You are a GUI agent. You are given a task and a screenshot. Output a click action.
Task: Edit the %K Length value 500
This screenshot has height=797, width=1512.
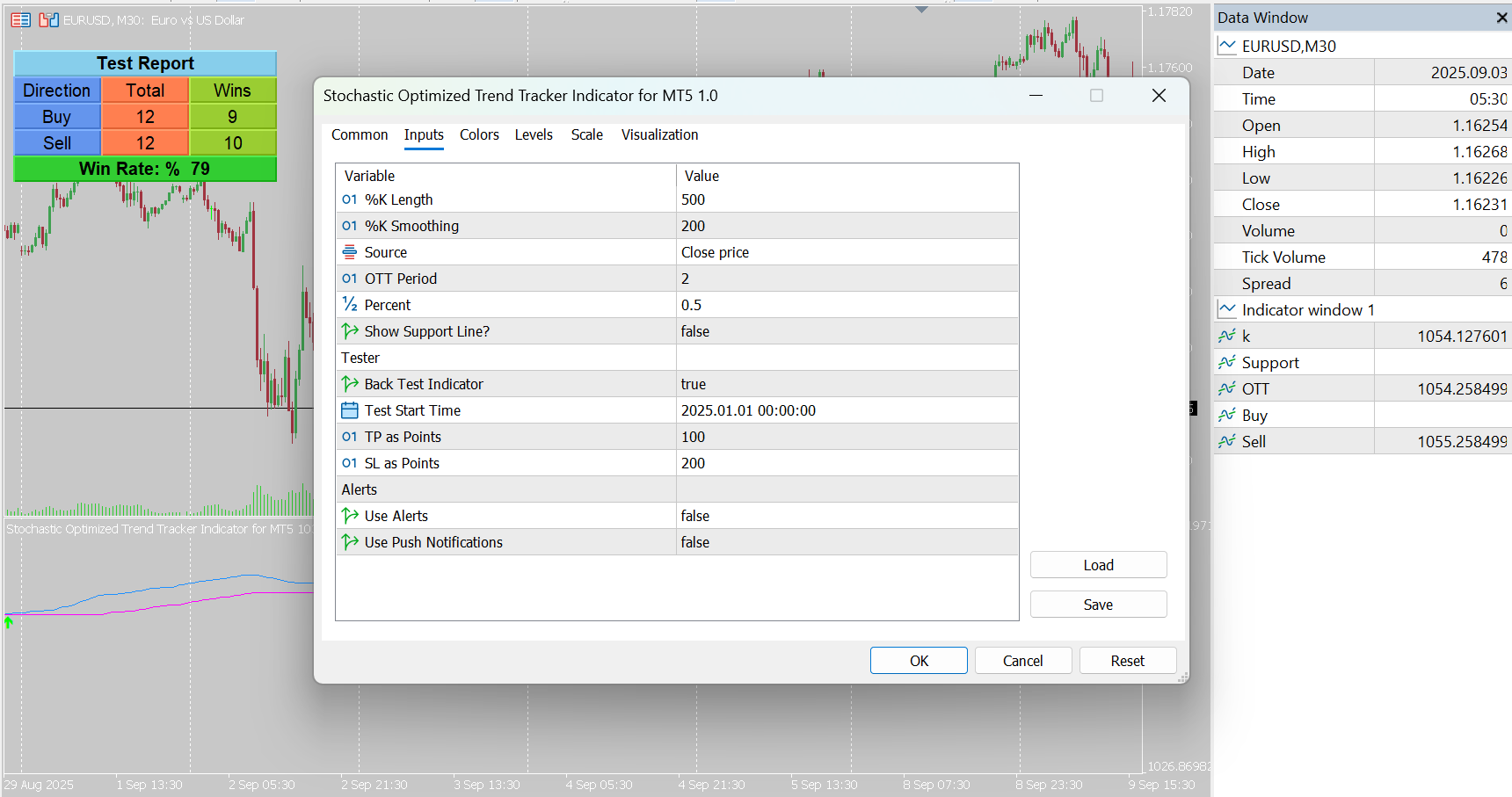coord(847,199)
